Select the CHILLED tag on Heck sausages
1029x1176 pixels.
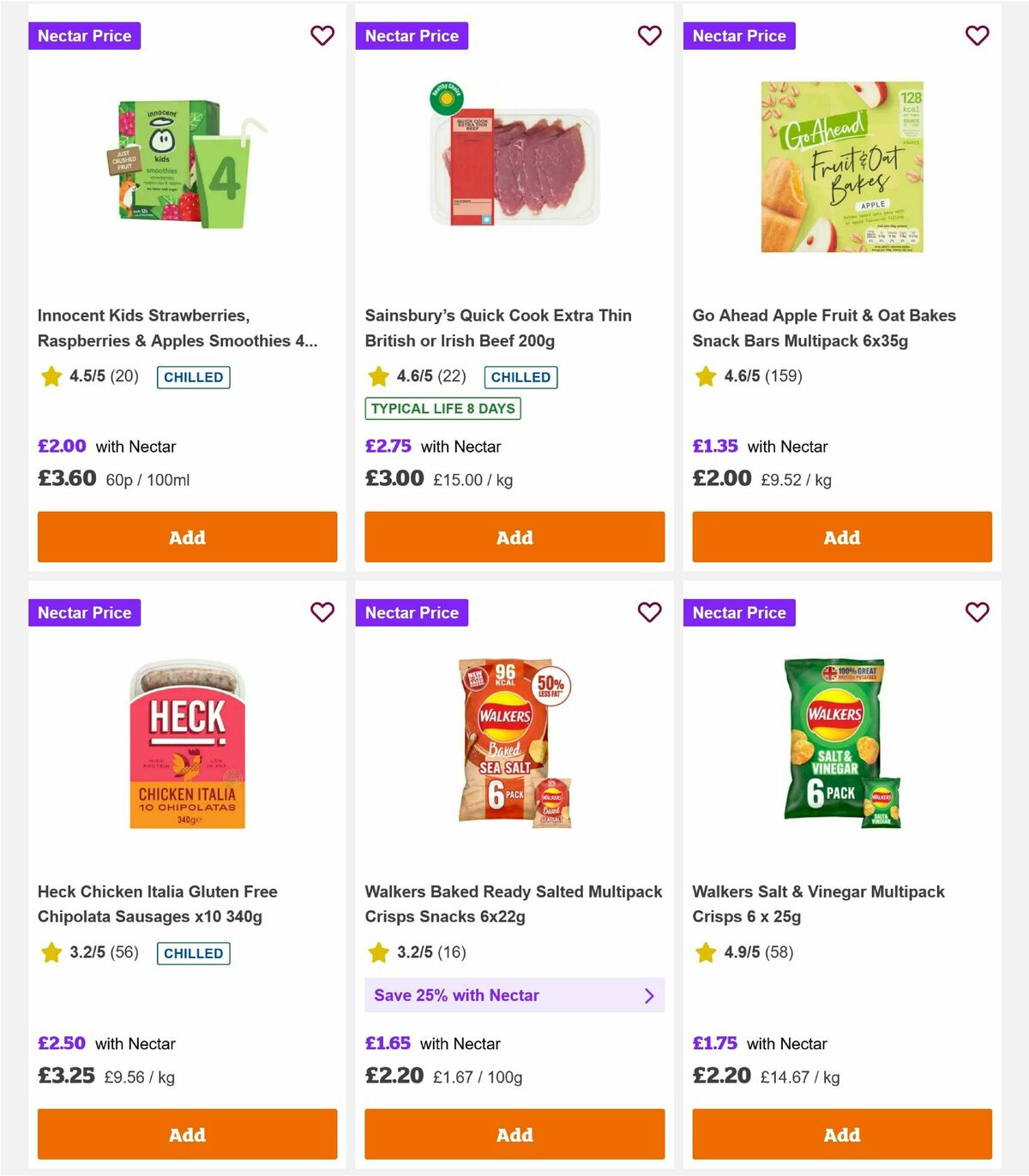(193, 953)
